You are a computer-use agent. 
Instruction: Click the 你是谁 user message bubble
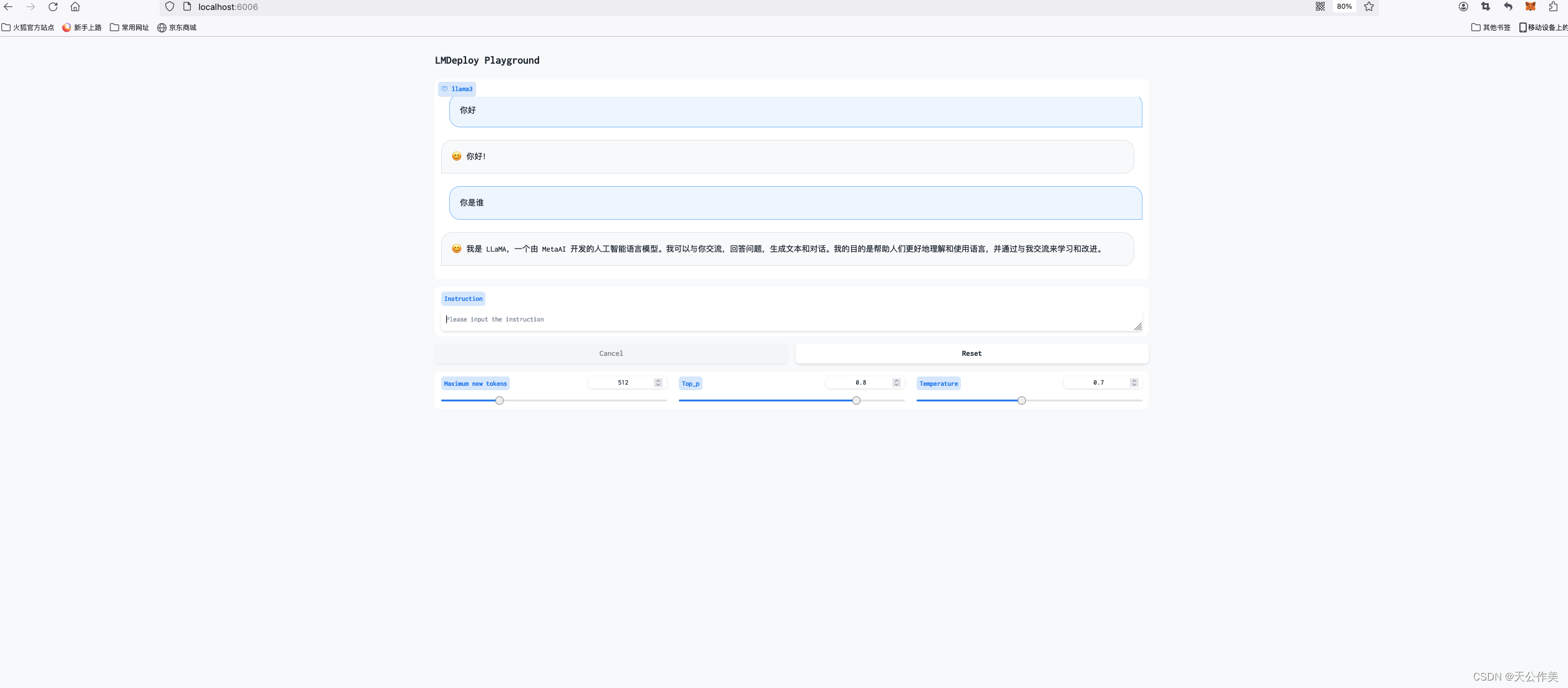click(x=796, y=203)
